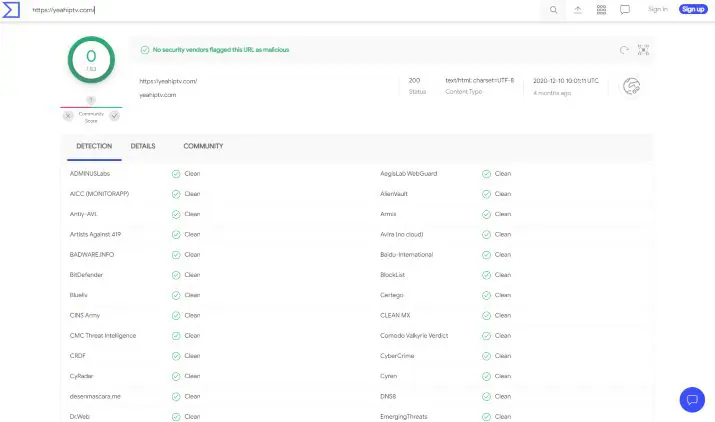
Task: Click the BitDefender vendor name
Action: tap(86, 275)
